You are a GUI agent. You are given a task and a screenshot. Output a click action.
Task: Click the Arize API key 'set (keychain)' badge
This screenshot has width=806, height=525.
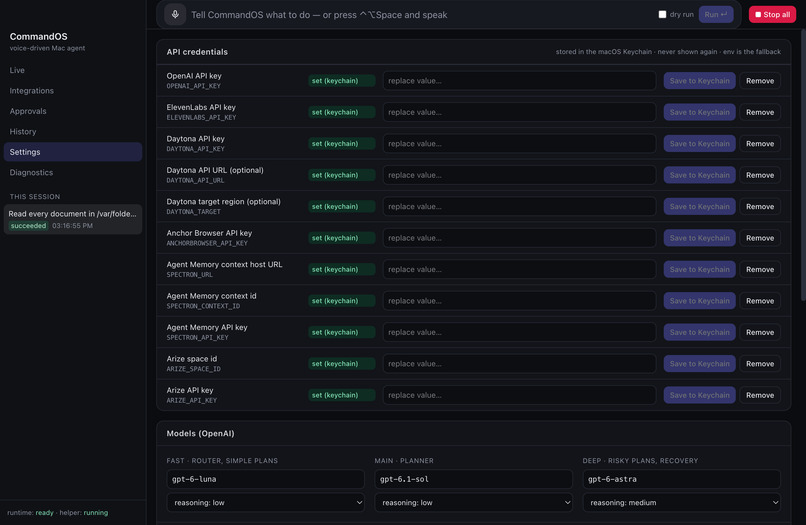(341, 395)
